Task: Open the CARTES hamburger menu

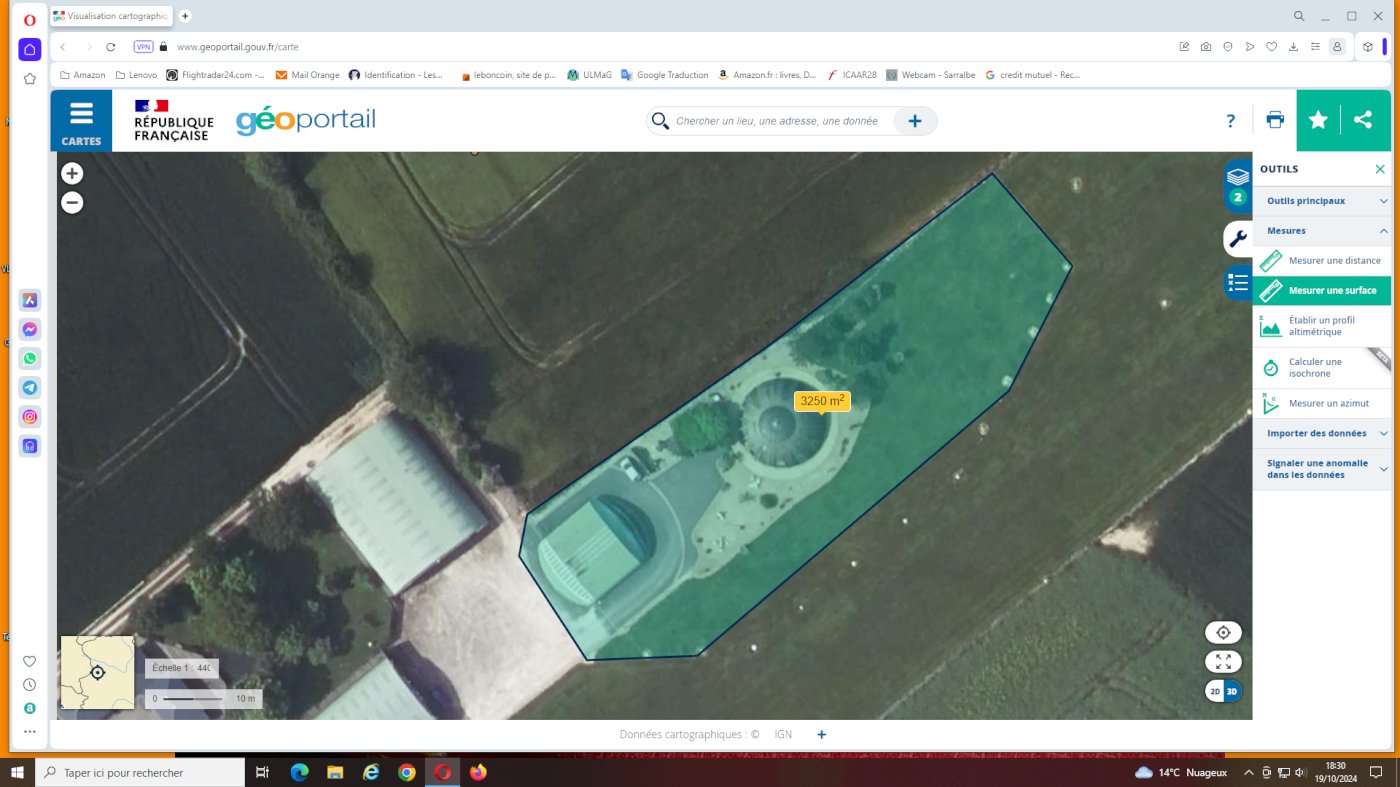Action: point(81,121)
